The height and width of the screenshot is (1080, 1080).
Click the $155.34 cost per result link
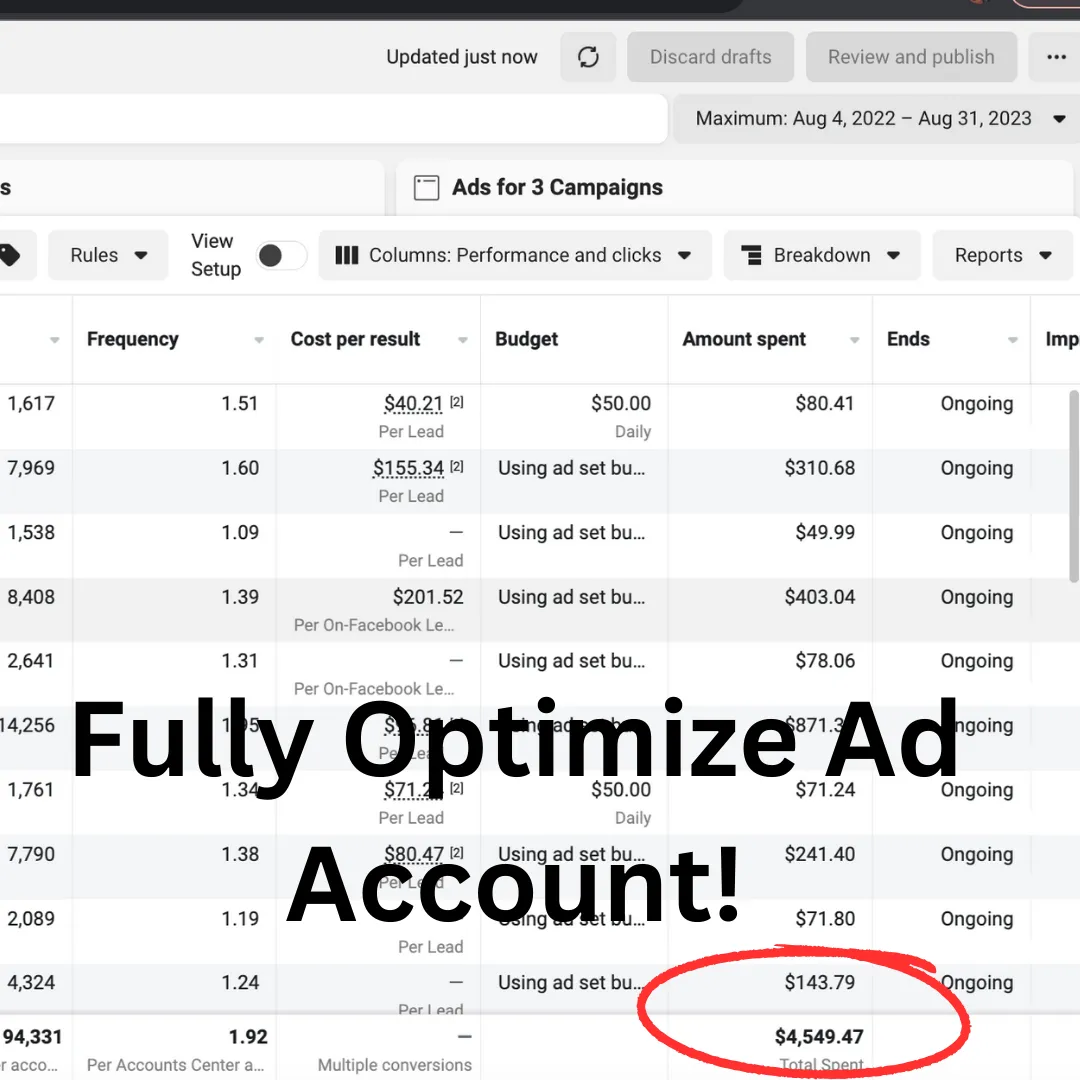click(408, 468)
